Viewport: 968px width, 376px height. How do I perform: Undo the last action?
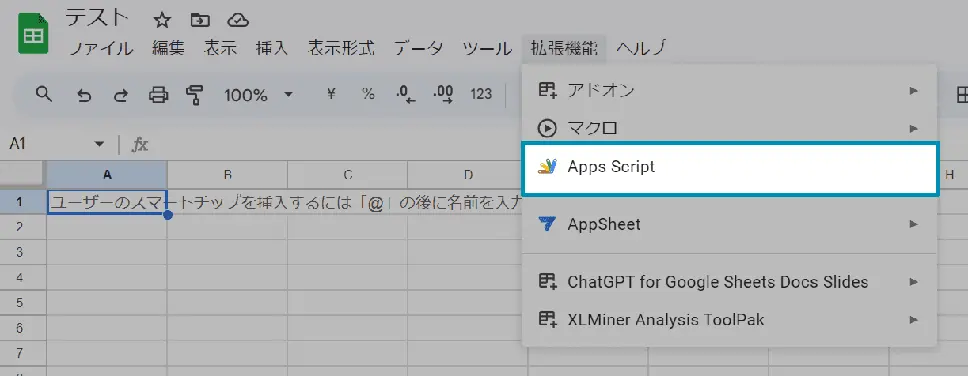85,95
